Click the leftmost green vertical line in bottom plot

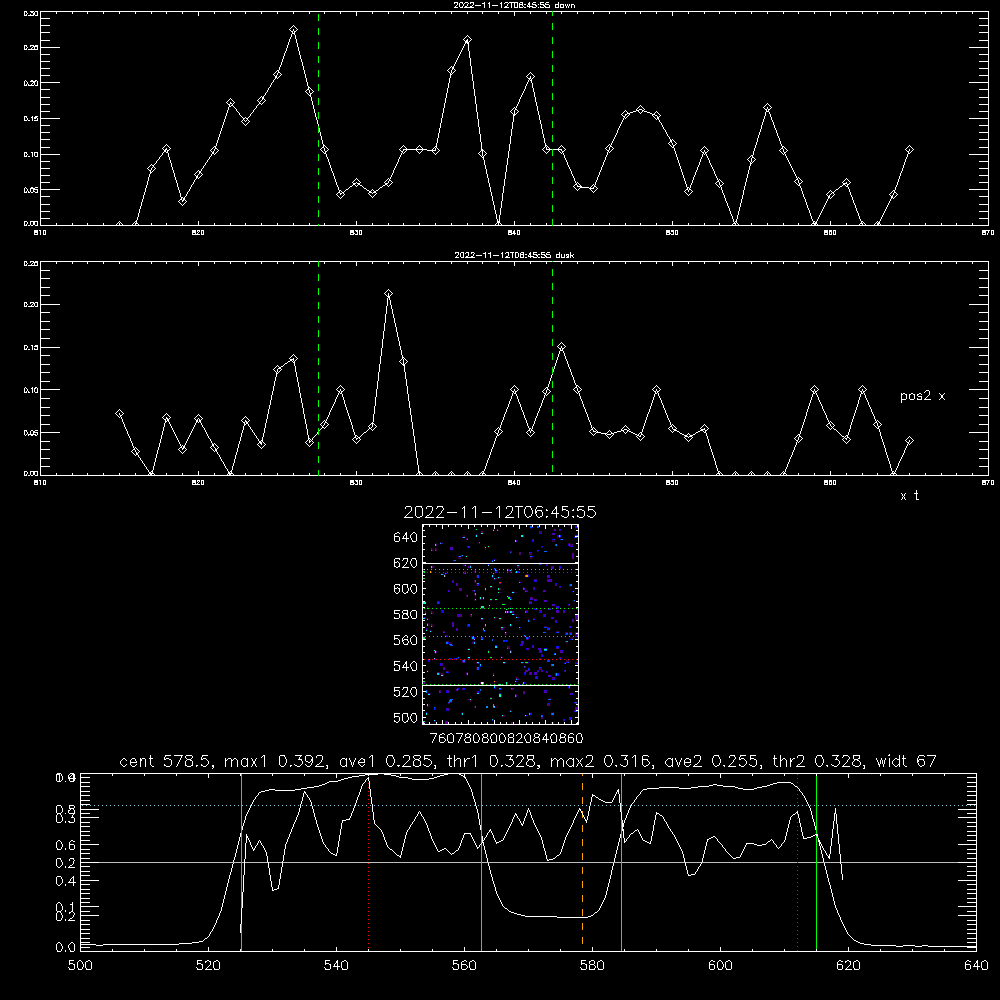pyautogui.click(x=241, y=861)
